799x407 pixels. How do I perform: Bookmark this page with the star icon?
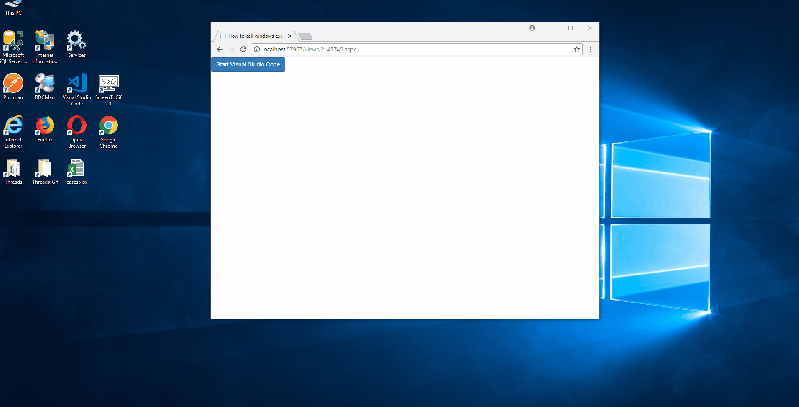576,49
